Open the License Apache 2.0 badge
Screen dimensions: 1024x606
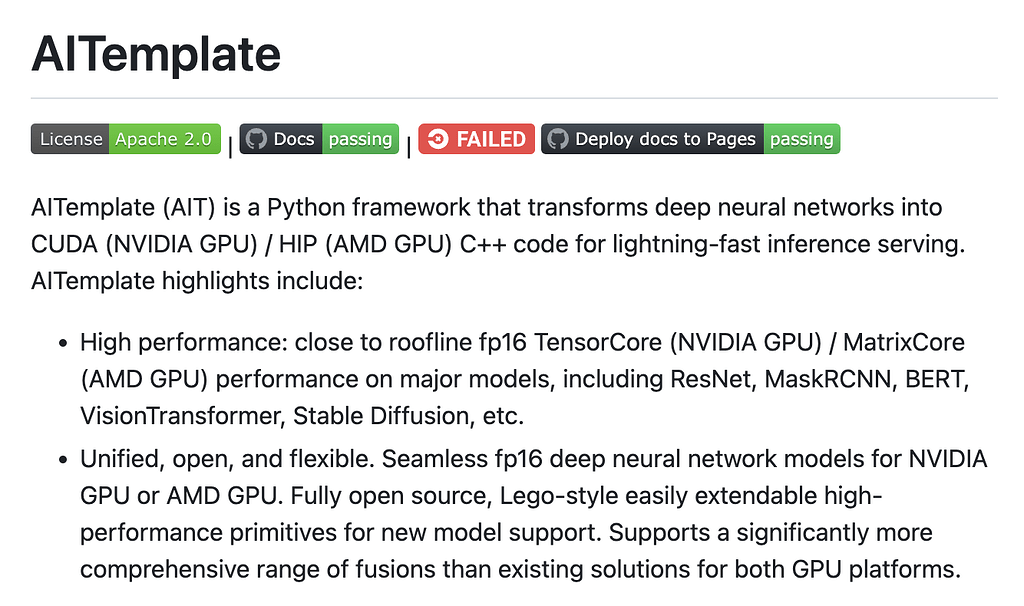[125, 139]
